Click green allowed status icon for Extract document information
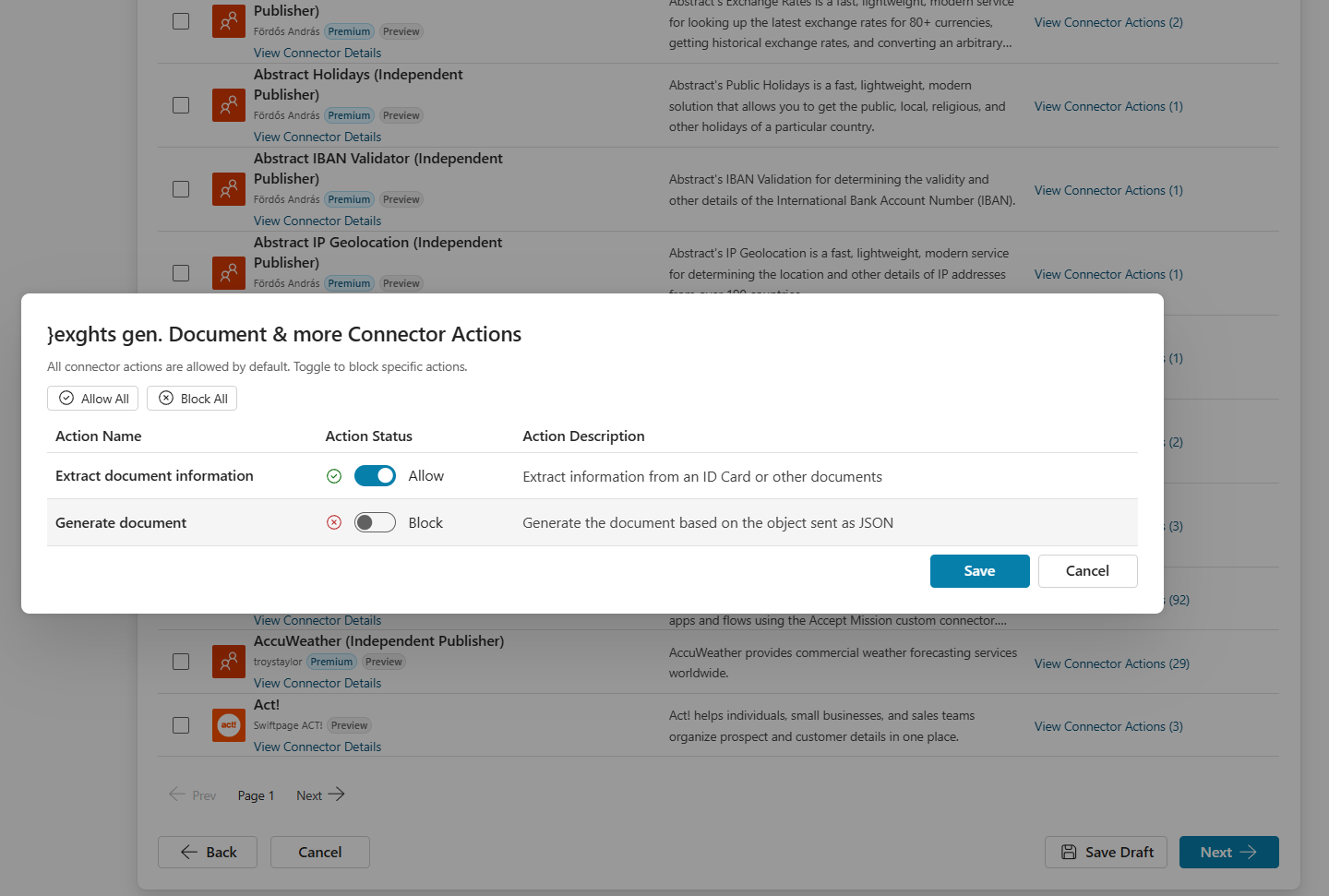Screen dimensions: 1329x896 point(334,476)
